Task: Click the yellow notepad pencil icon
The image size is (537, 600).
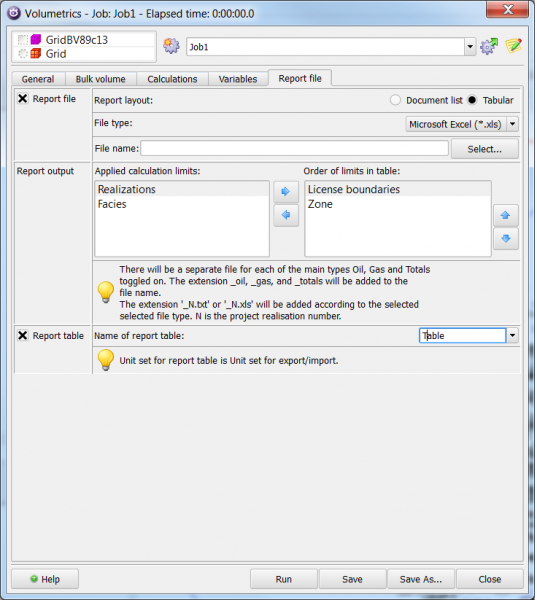Action: tap(513, 46)
